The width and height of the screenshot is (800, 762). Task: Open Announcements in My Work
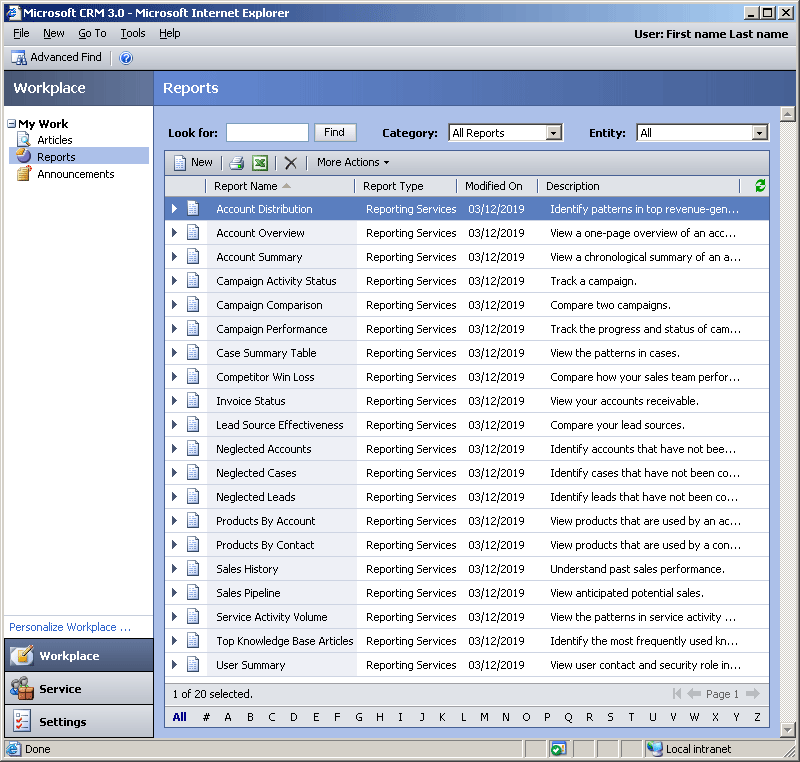(76, 174)
